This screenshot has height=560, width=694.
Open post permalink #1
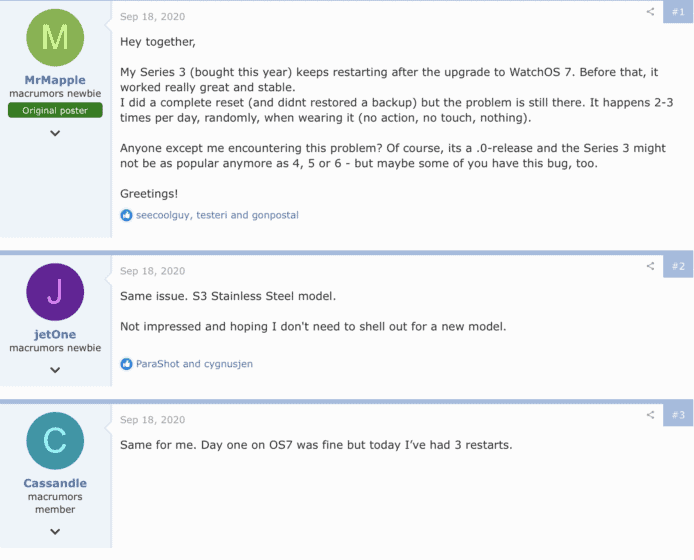pyautogui.click(x=678, y=12)
